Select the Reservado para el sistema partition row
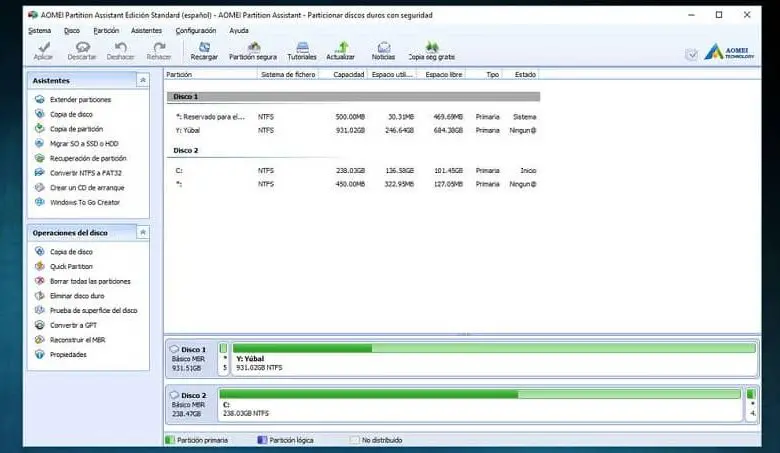 pos(353,117)
